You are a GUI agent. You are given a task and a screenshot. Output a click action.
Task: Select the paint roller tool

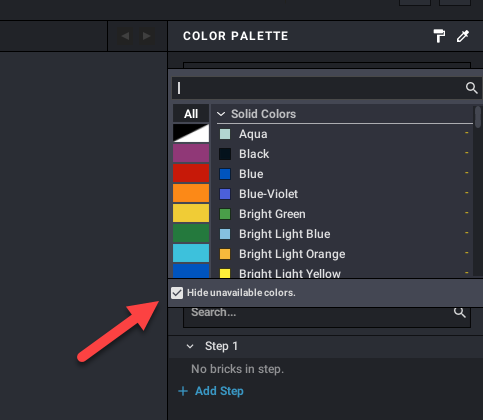(439, 36)
